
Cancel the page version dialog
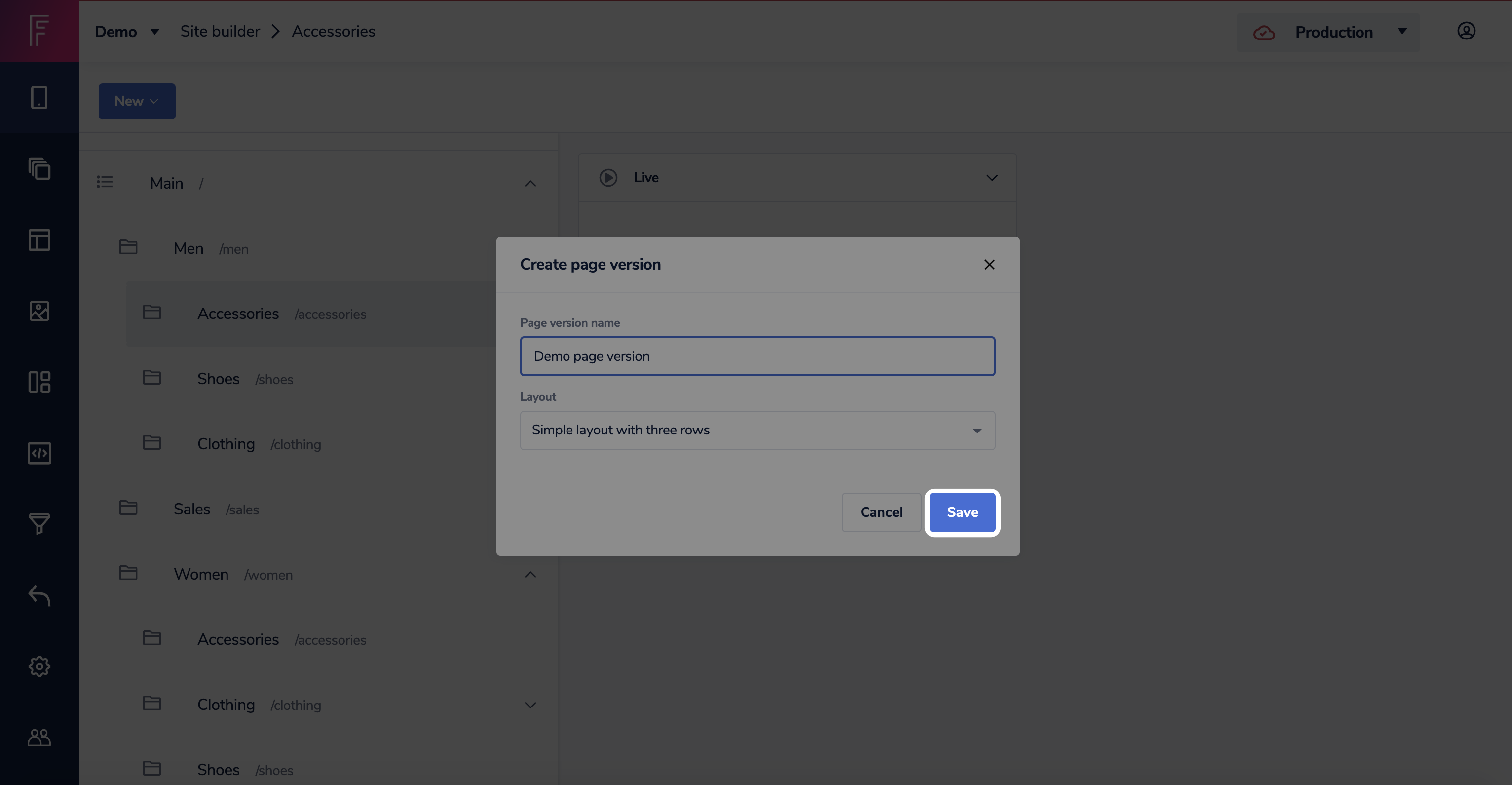881,512
